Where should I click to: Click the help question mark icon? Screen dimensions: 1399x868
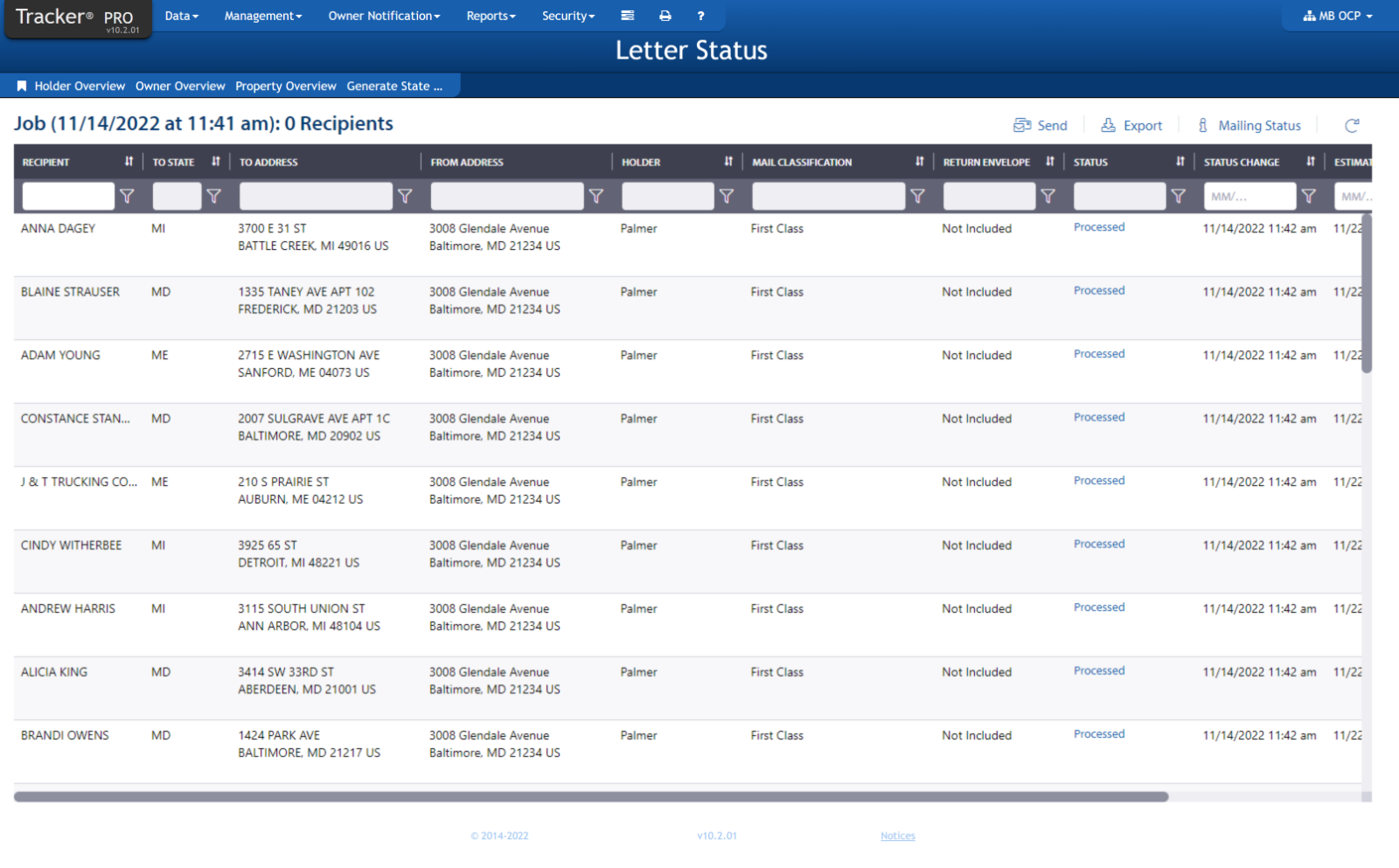click(x=700, y=15)
